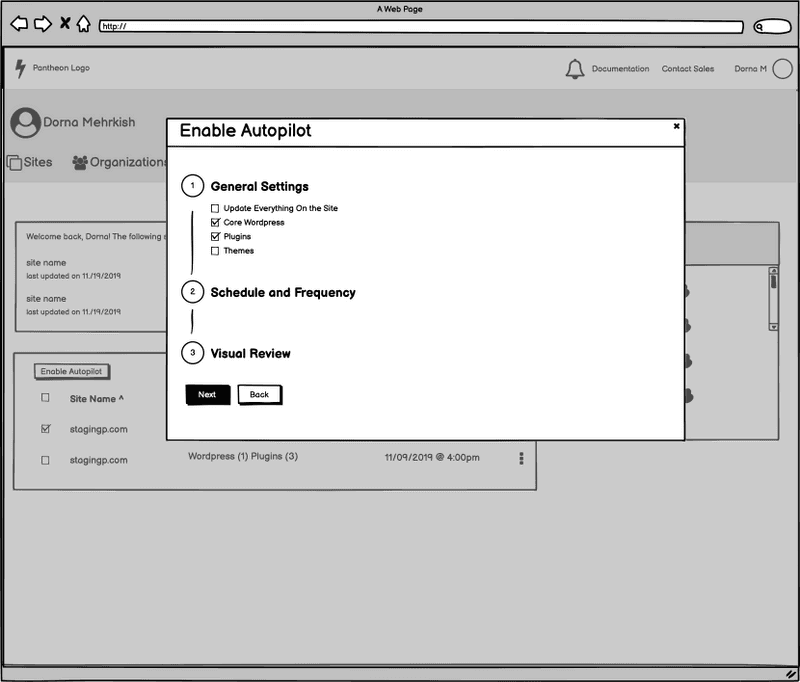800x682 pixels.
Task: Click the Next button
Action: click(x=208, y=395)
